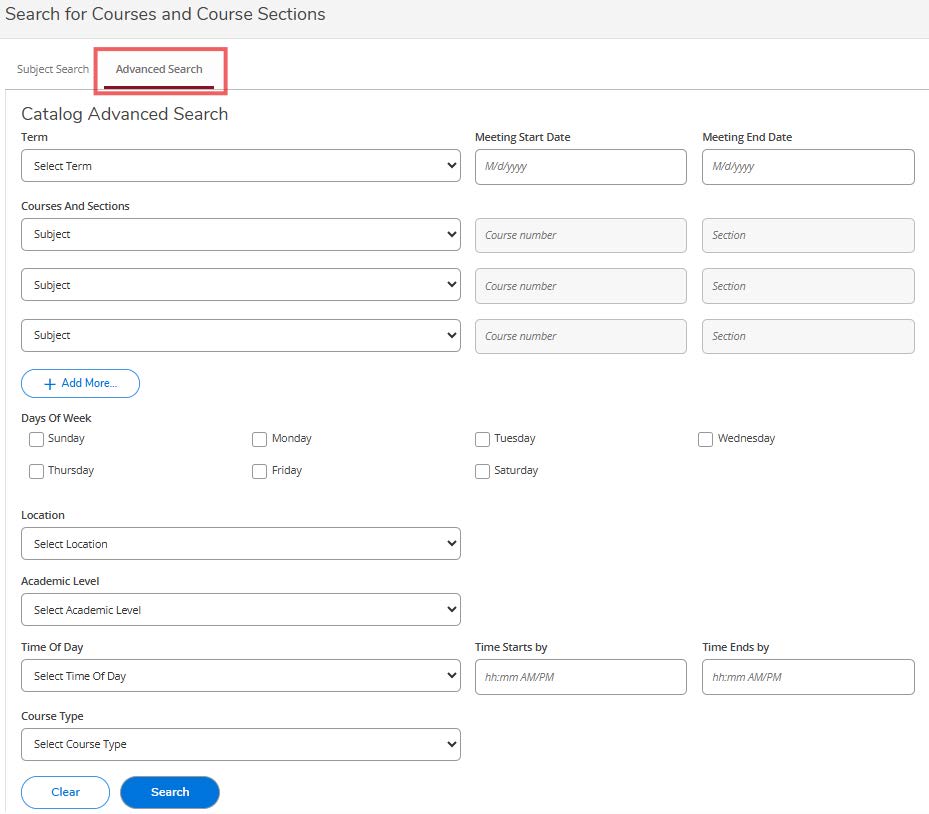Check the Saturday checkbox
929x814 pixels.
click(x=482, y=471)
